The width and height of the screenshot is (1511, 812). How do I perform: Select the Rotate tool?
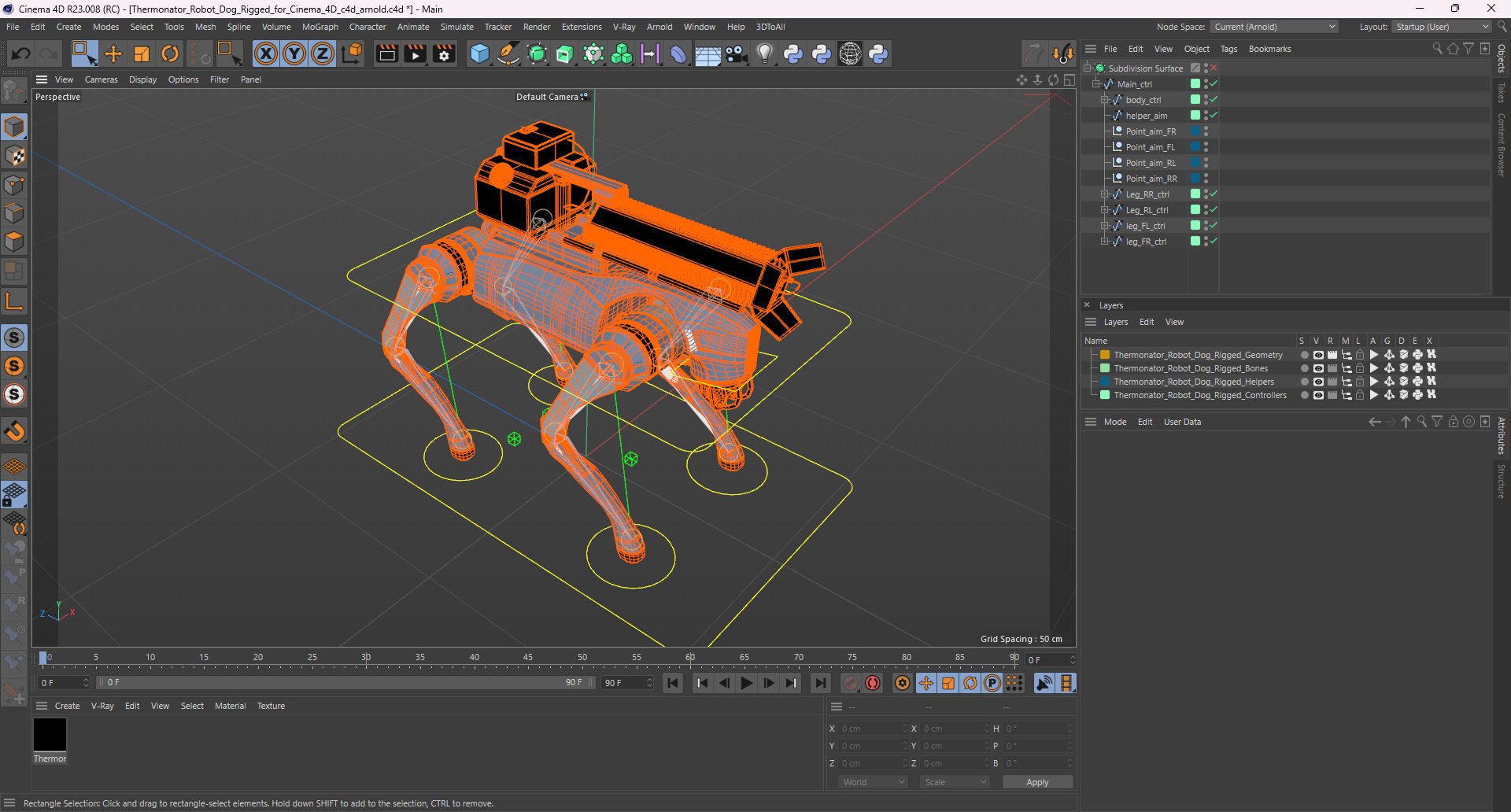coord(170,54)
